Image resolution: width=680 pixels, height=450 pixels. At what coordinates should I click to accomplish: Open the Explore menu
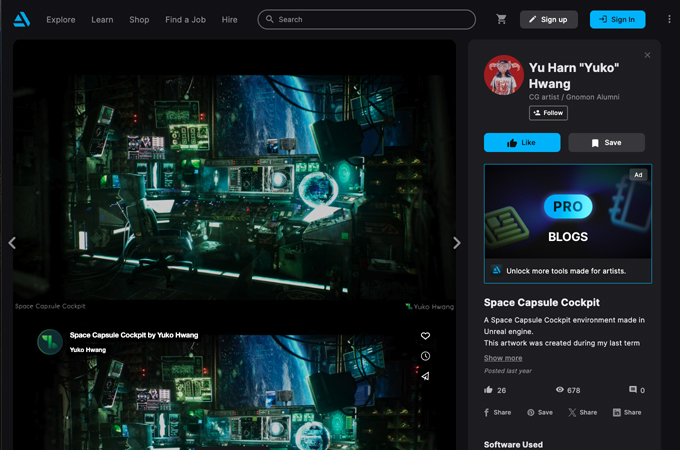pos(61,20)
